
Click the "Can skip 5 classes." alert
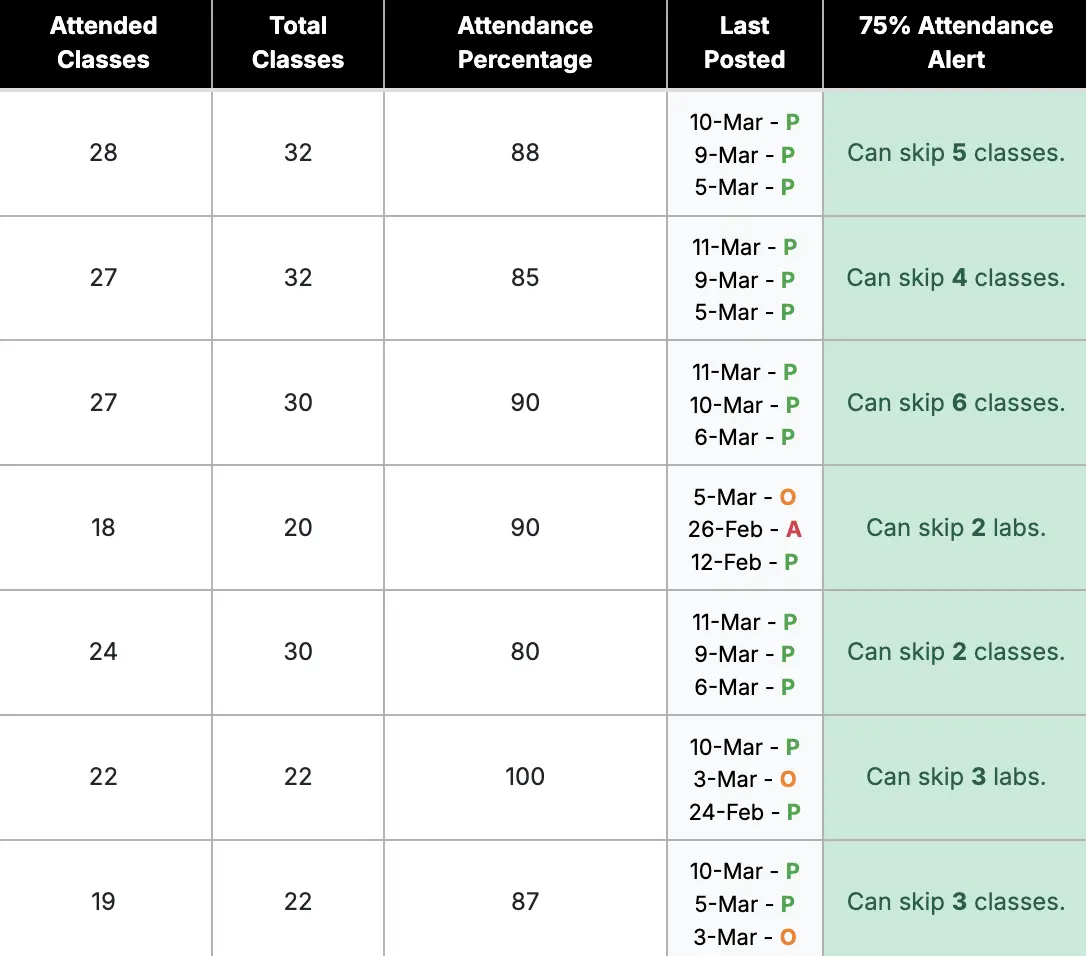point(956,153)
